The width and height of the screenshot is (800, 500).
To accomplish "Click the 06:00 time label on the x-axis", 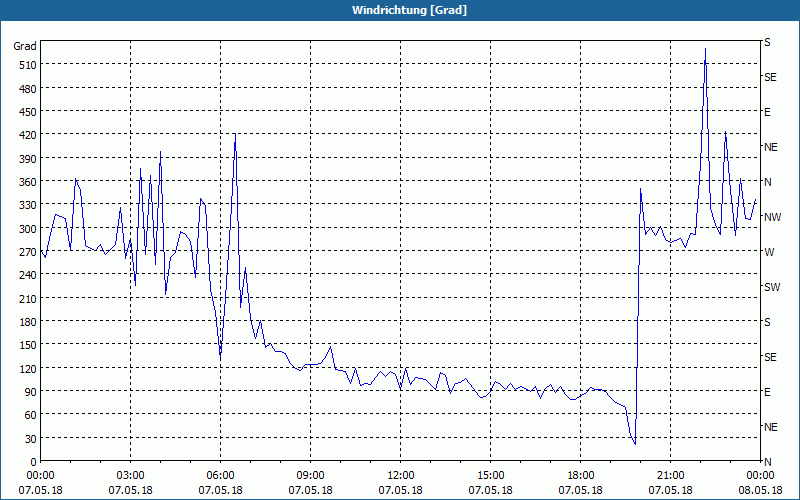I will [220, 476].
